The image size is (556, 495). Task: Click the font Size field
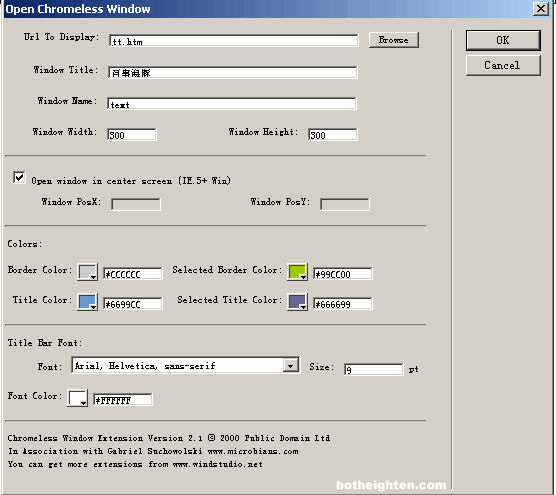click(x=373, y=369)
